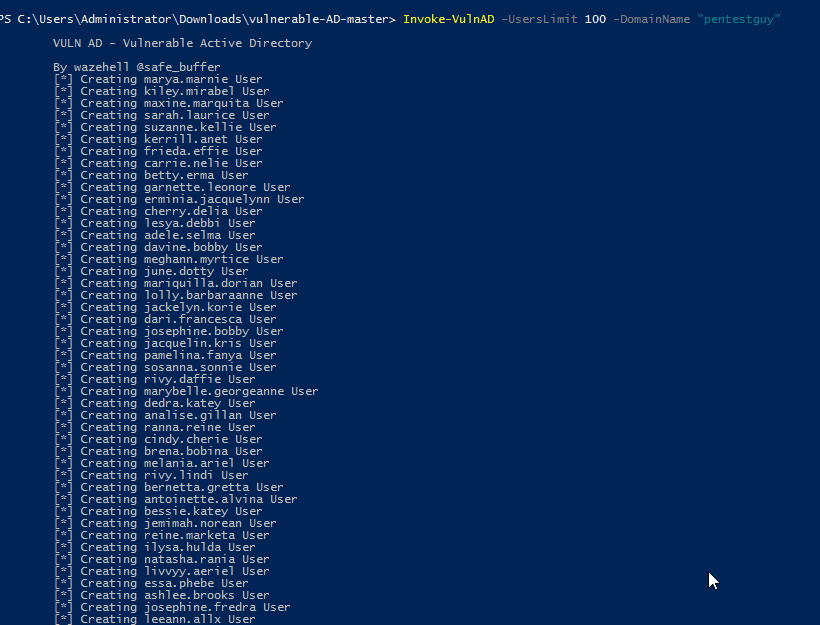Click the line Creating carrie.nelie User
This screenshot has height=625, width=820.
click(158, 163)
